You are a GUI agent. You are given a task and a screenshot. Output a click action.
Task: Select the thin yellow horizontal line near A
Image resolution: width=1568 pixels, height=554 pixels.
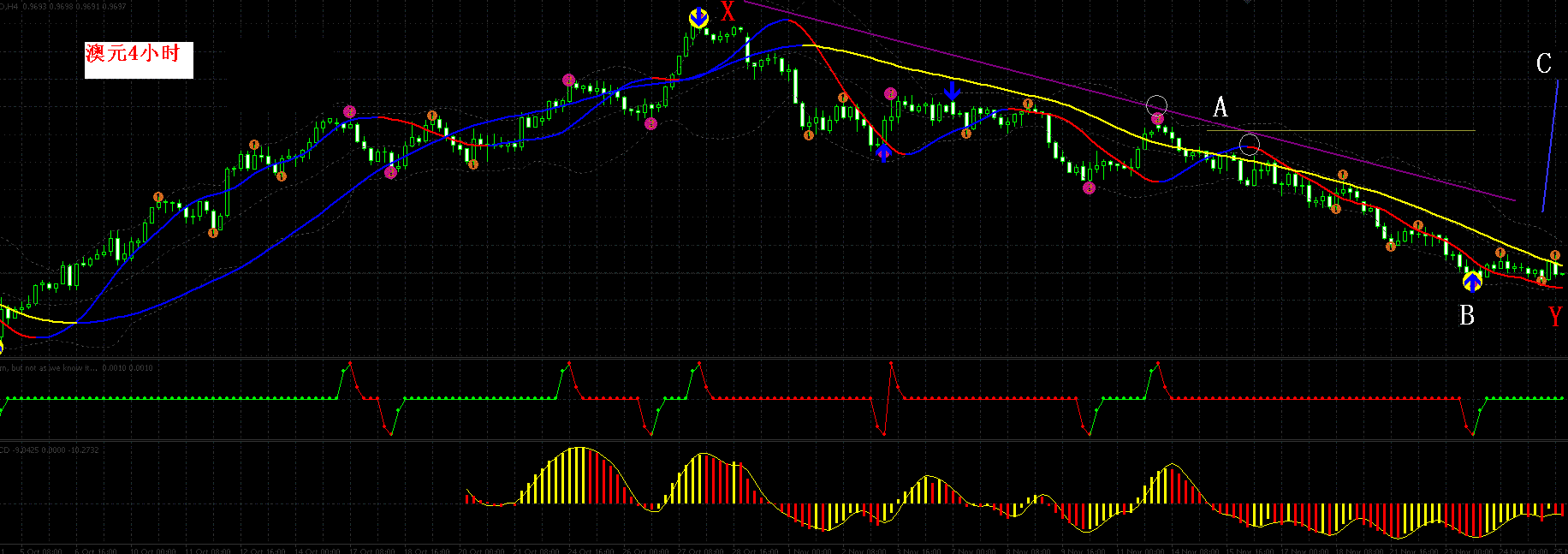tap(1340, 130)
